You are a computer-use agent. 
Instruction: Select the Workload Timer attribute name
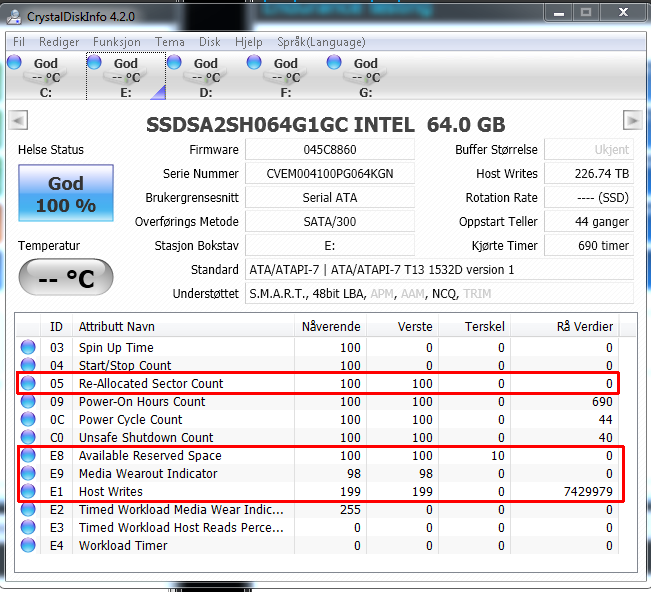tap(123, 546)
